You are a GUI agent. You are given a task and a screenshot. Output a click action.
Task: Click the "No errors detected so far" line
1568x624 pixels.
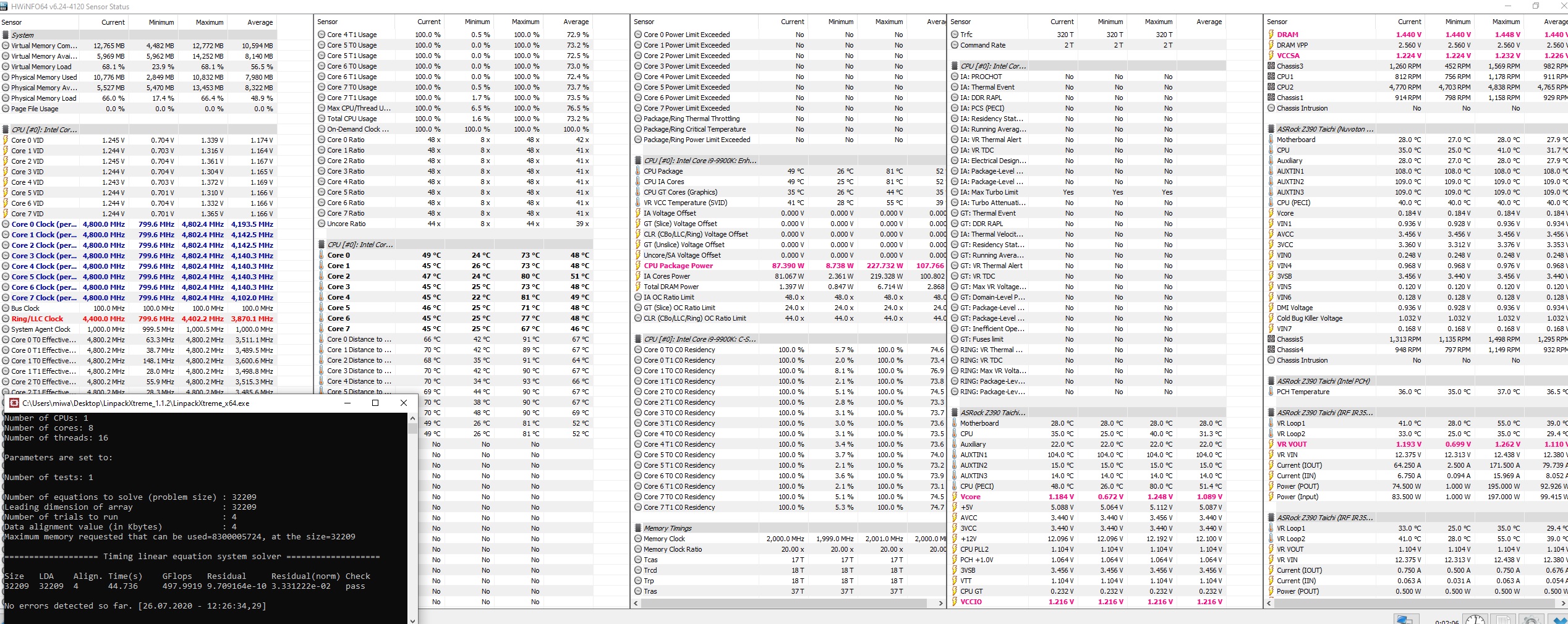click(135, 606)
